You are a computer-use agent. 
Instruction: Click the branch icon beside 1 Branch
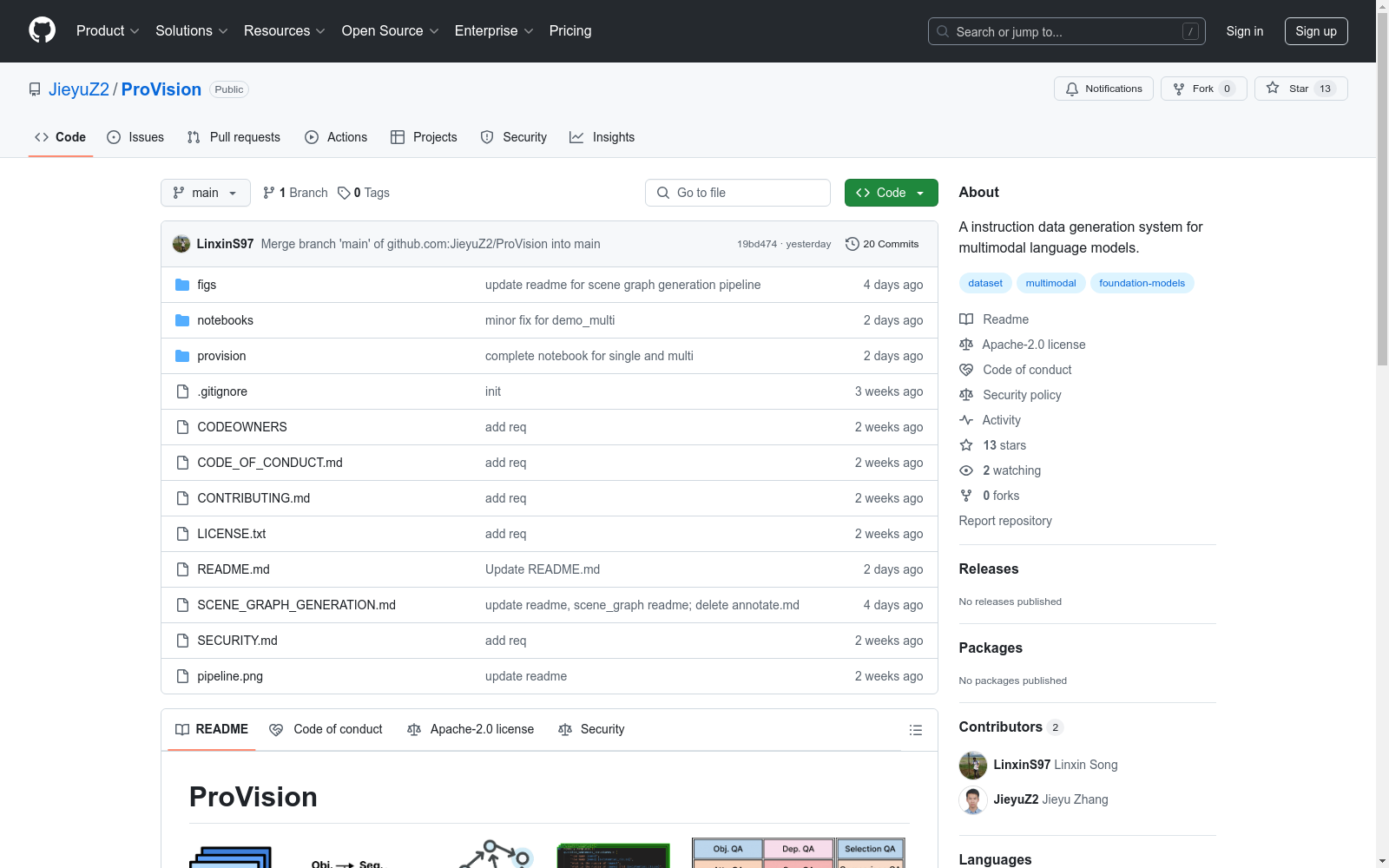(x=269, y=193)
